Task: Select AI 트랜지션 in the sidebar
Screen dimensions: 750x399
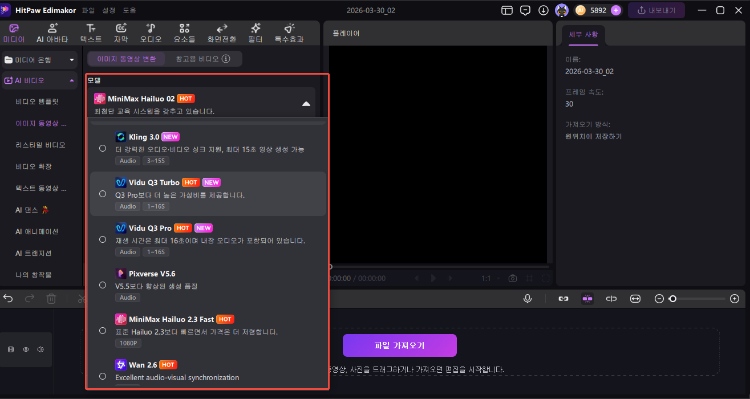Action: point(33,253)
